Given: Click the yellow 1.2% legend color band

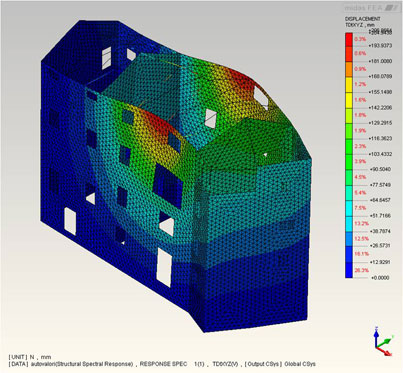Looking at the screenshot, I should pyautogui.click(x=349, y=85).
